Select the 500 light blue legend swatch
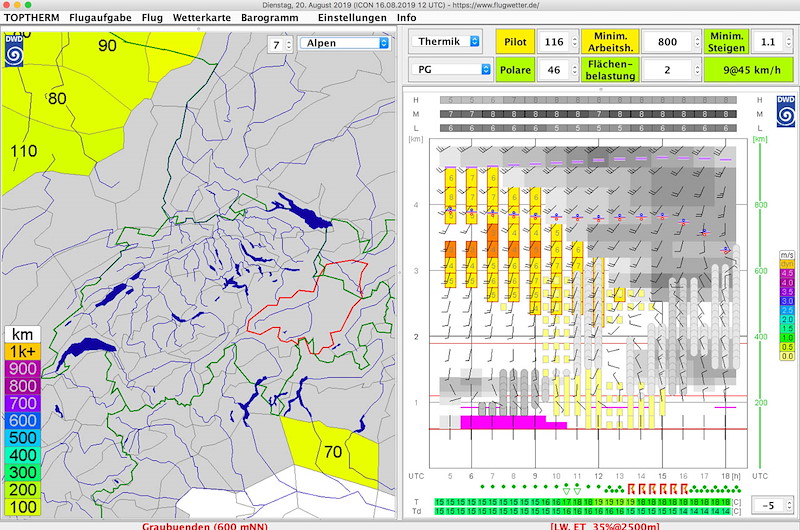The image size is (800, 530). [22, 438]
